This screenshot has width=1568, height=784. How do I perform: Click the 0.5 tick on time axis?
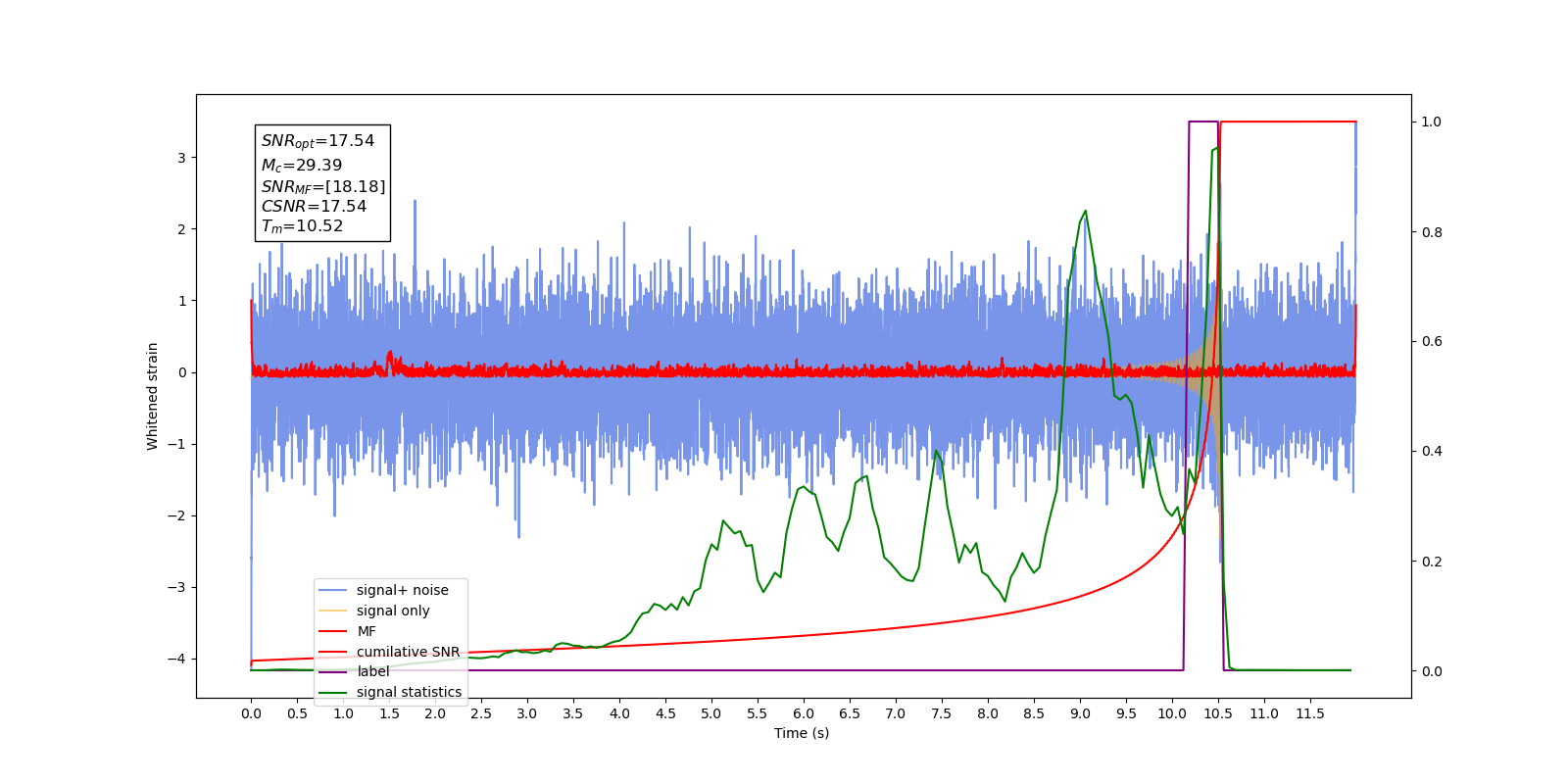[297, 713]
